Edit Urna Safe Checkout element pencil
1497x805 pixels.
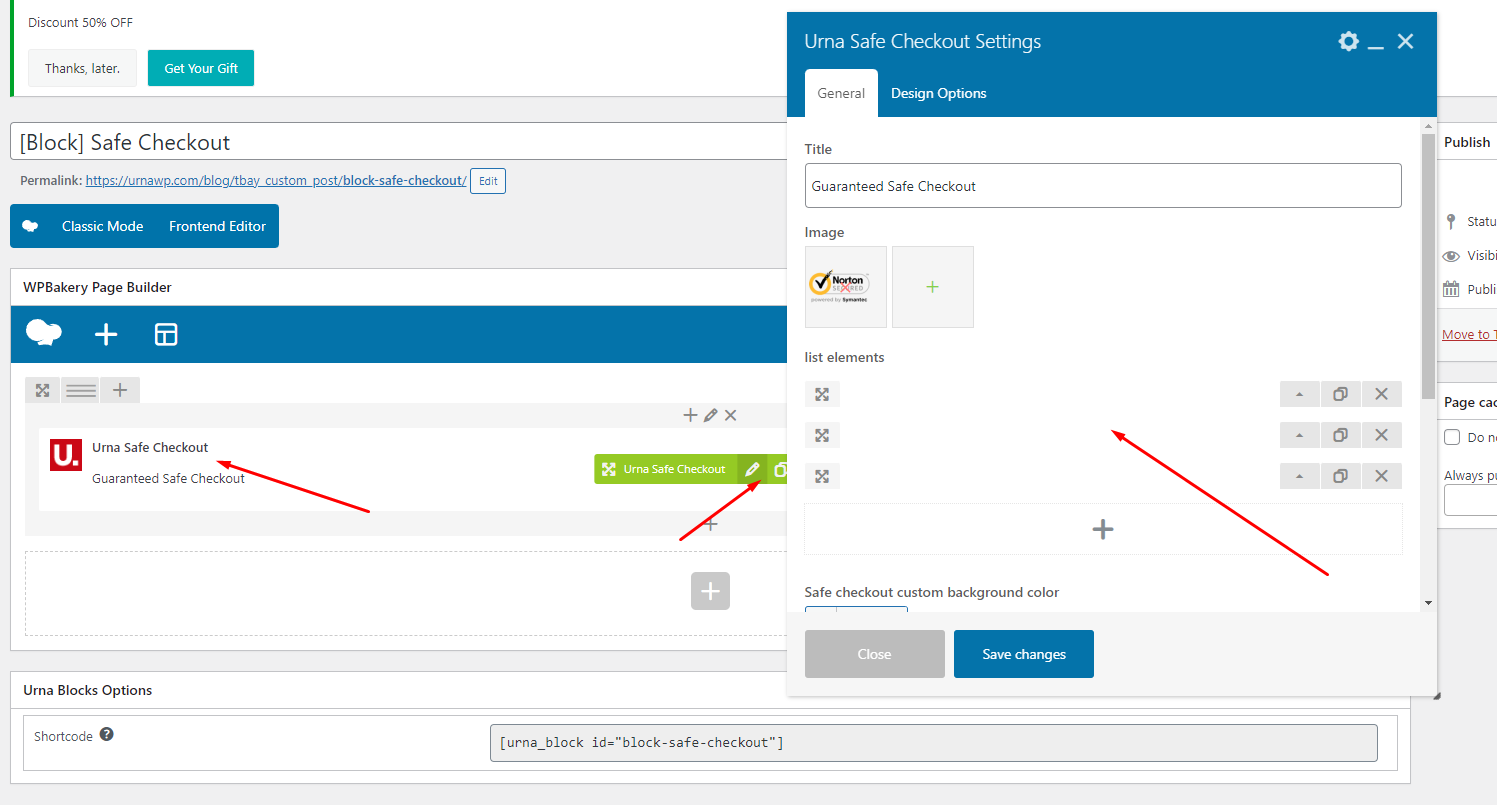point(753,469)
